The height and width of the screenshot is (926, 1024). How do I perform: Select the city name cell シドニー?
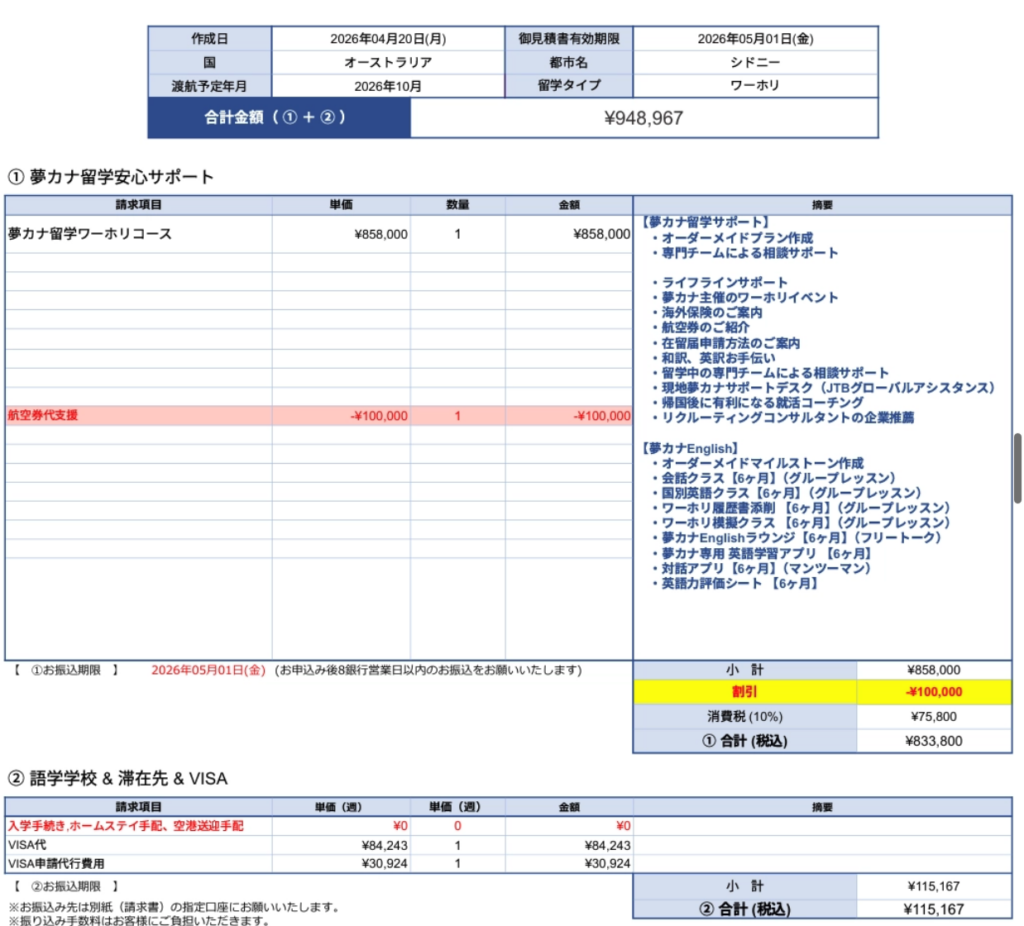[755, 62]
